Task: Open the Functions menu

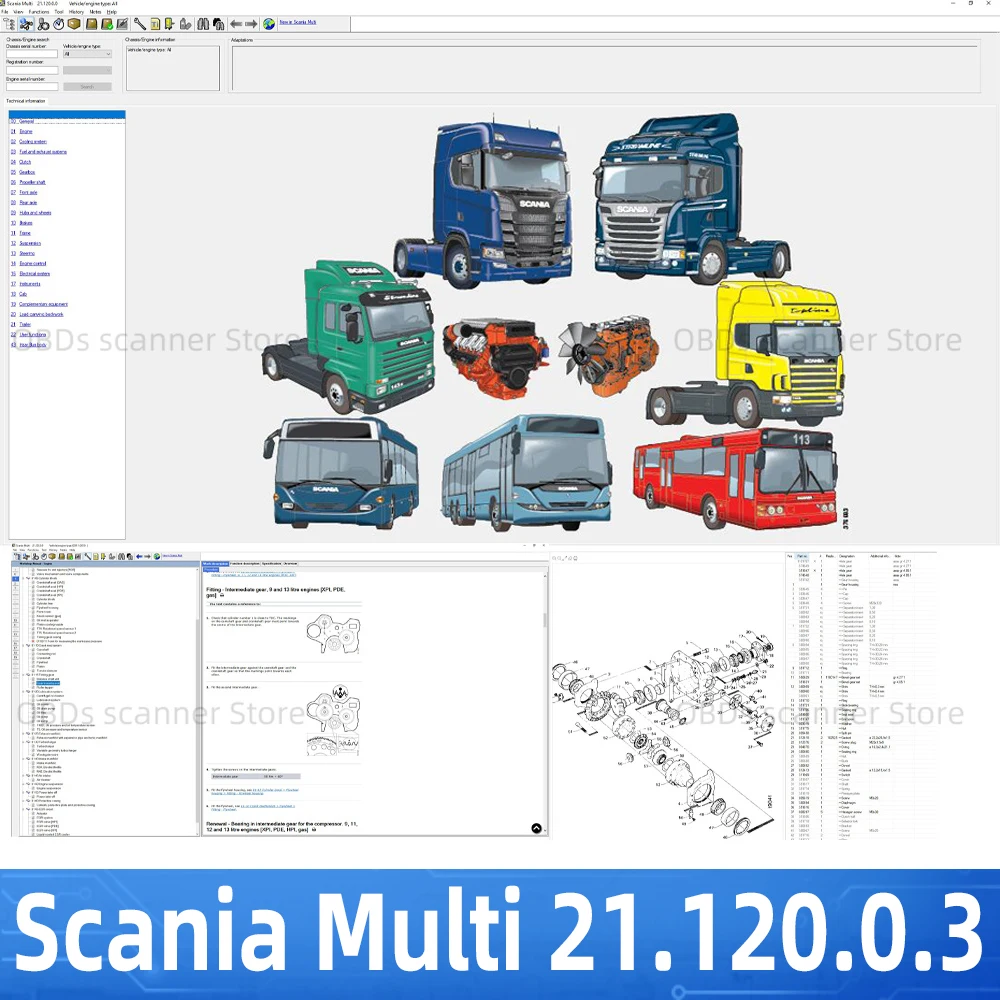Action: 39,11
